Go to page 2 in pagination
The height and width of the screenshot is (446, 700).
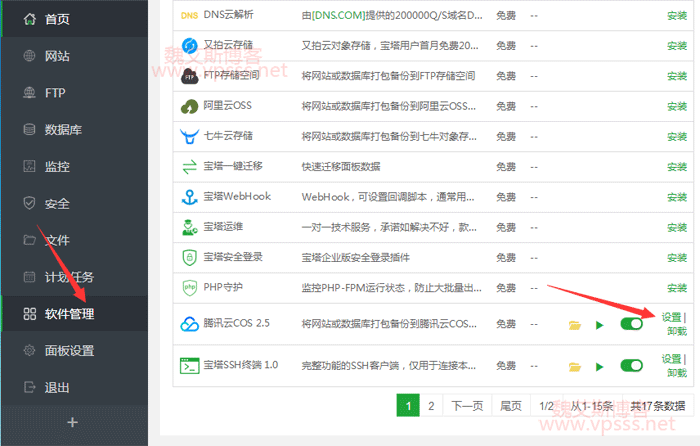pos(431,405)
